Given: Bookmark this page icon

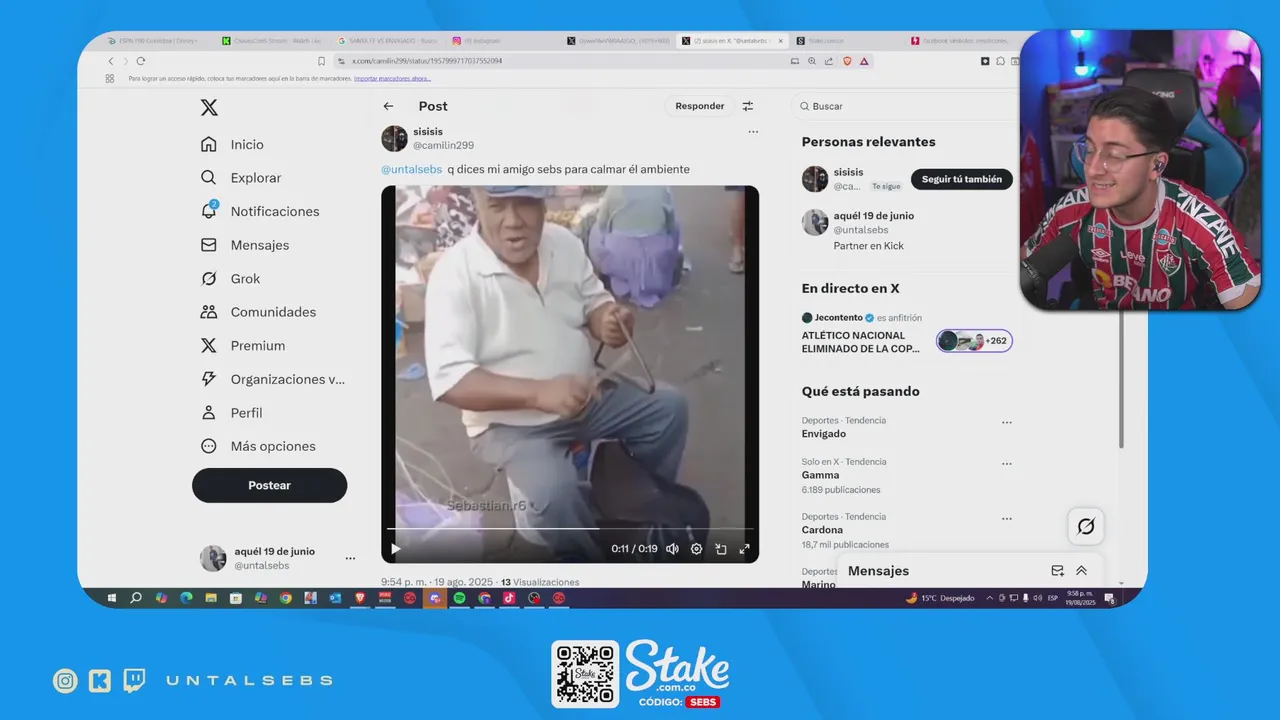Looking at the screenshot, I should click(321, 61).
